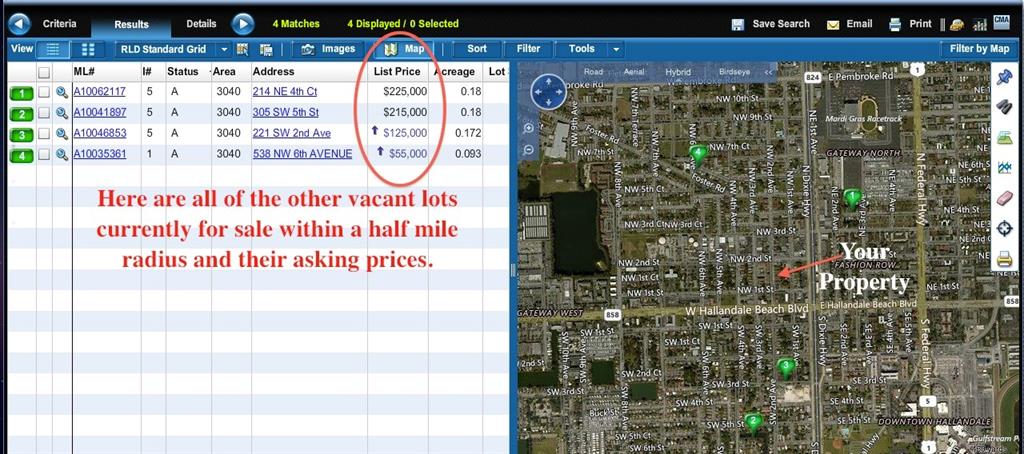The height and width of the screenshot is (454, 1024).
Task: Select the eraser tool on map sidebar
Action: 1005,197
